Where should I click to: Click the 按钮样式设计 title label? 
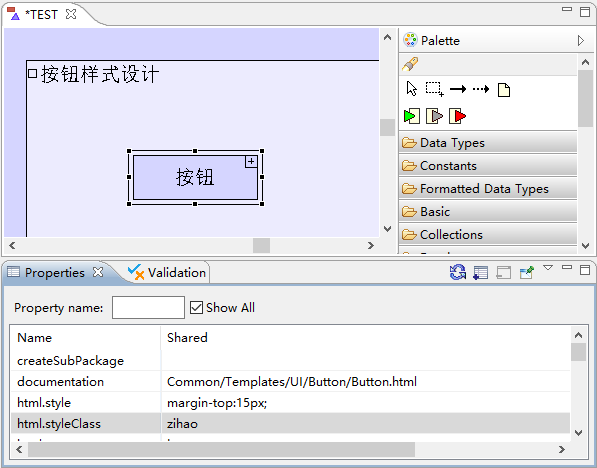[x=100, y=74]
